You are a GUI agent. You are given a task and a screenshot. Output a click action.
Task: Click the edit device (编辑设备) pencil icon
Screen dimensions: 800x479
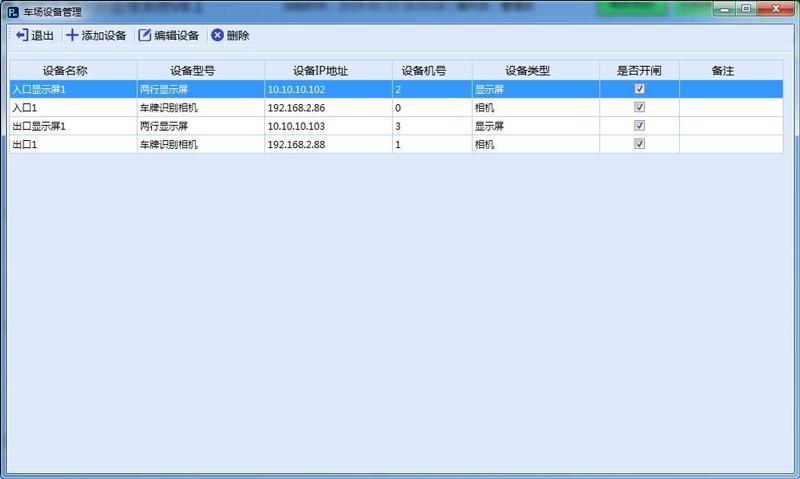point(144,36)
